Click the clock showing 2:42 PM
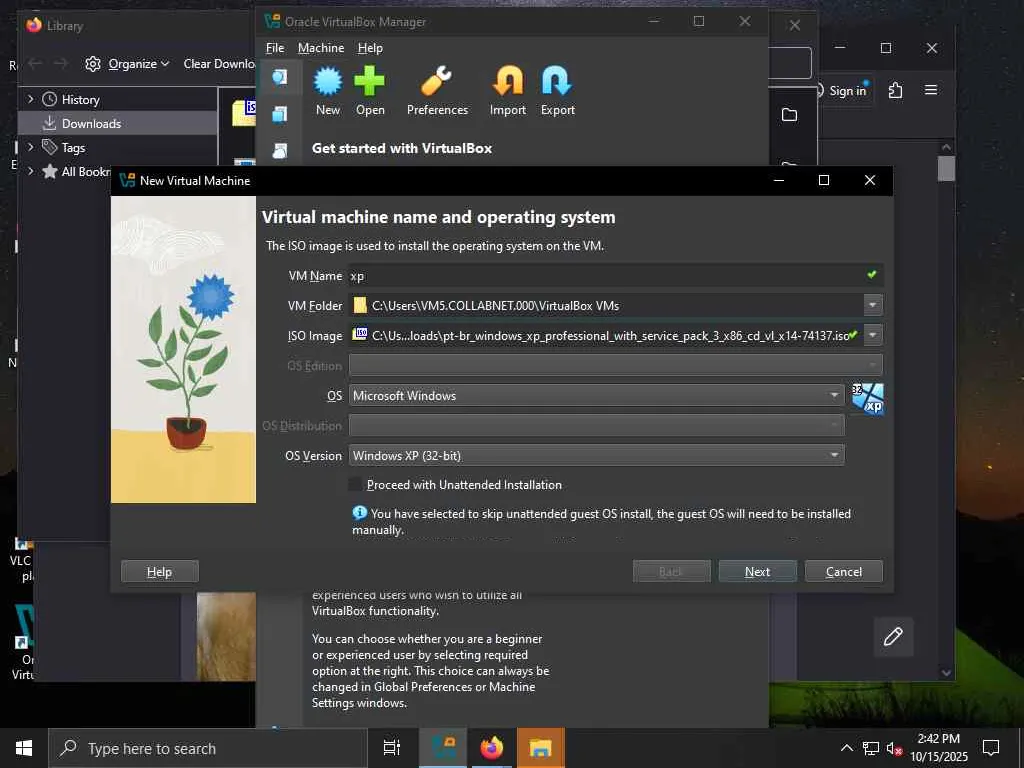The height and width of the screenshot is (768, 1024). (x=938, y=739)
